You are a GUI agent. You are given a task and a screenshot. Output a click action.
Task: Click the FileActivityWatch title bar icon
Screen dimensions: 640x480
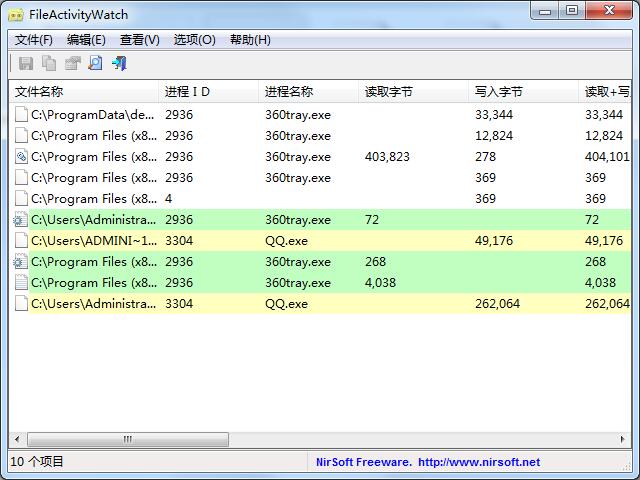pos(17,15)
